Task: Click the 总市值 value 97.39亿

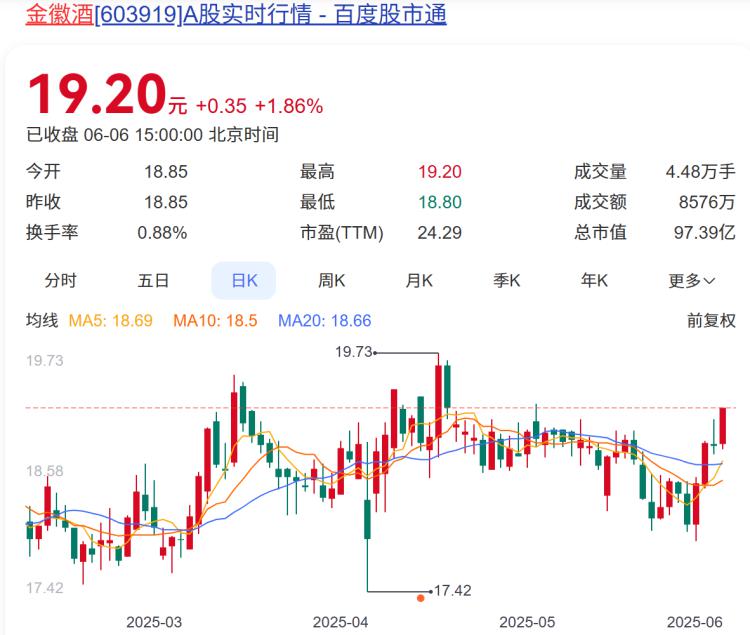Action: [705, 233]
